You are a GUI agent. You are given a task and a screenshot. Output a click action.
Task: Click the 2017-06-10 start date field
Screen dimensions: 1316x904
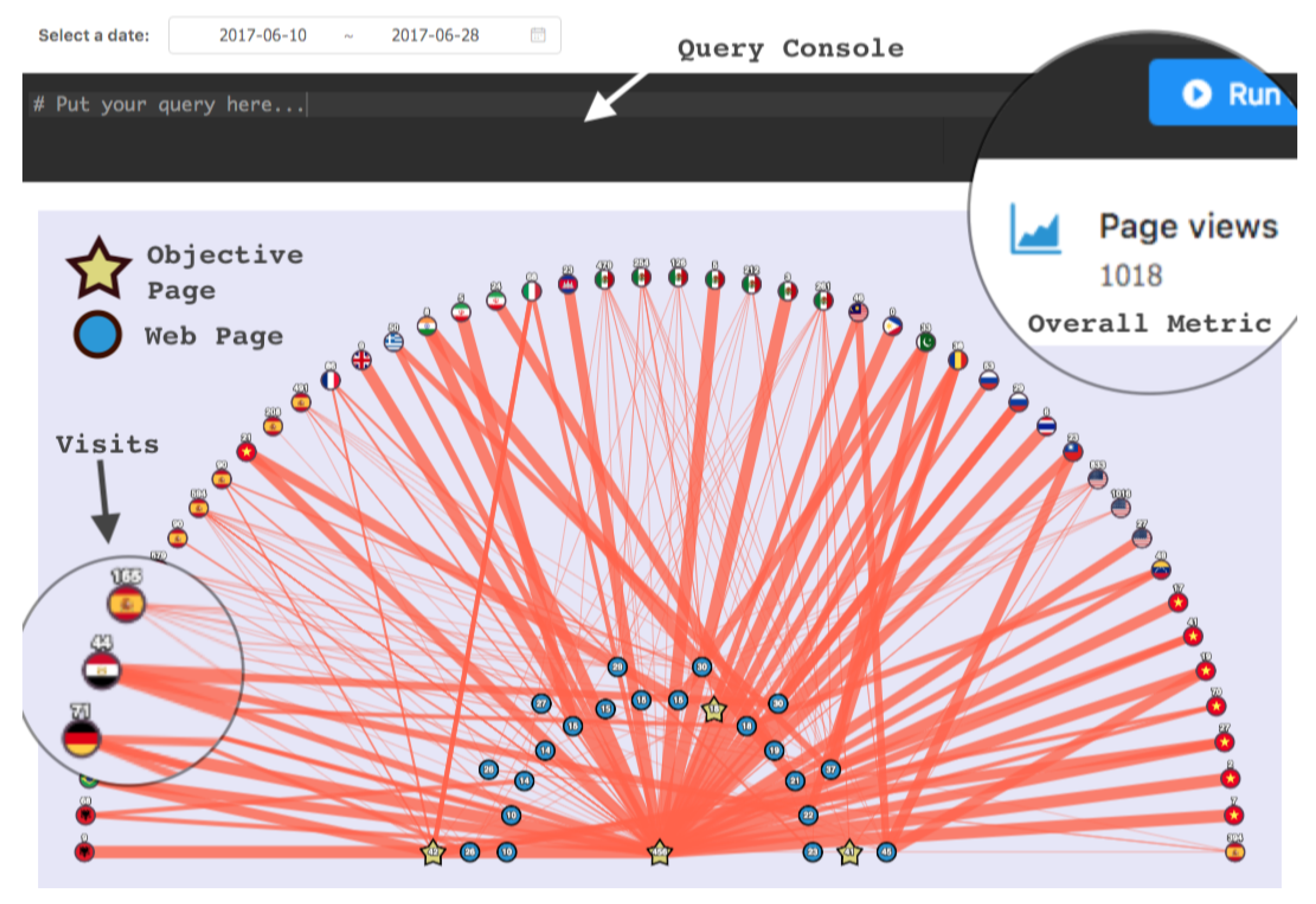[263, 35]
